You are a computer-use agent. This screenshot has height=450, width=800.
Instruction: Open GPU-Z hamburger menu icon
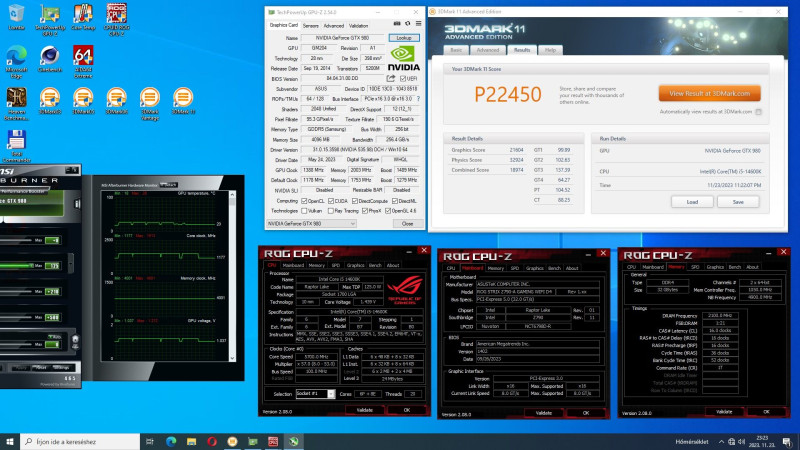[x=418, y=24]
